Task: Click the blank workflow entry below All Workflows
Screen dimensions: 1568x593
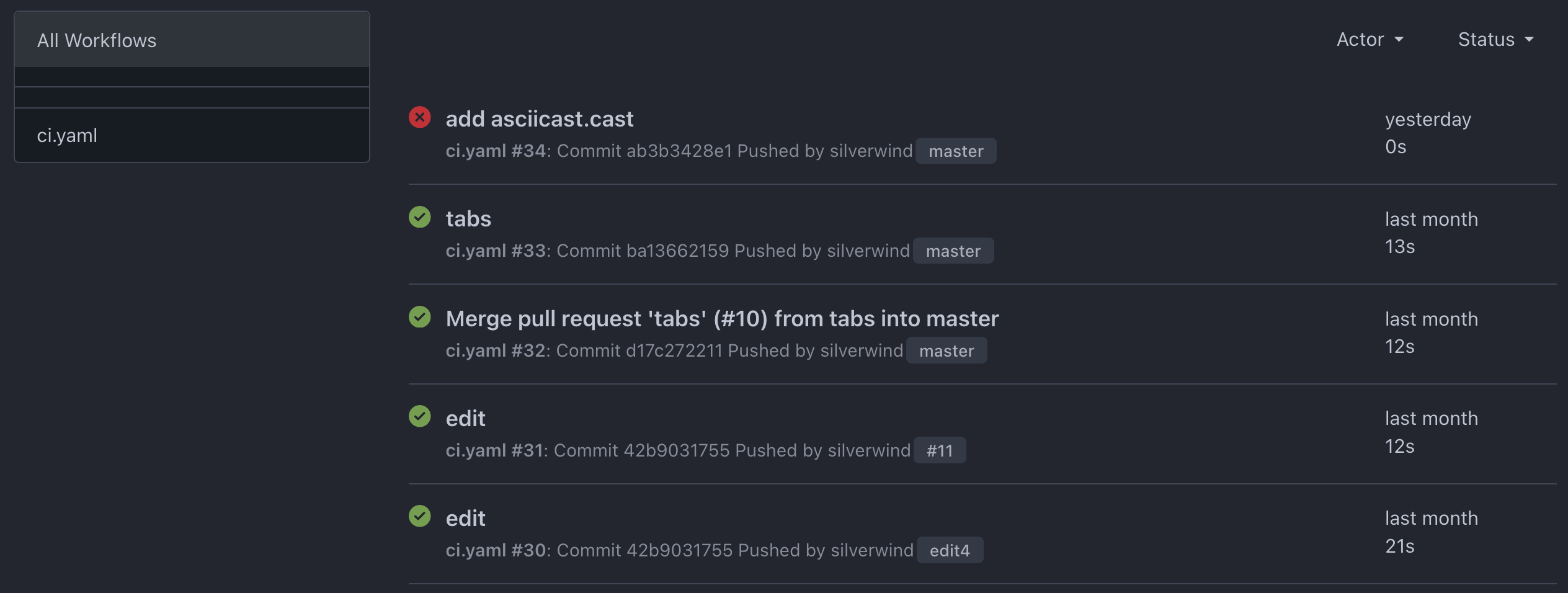Action: (192, 78)
